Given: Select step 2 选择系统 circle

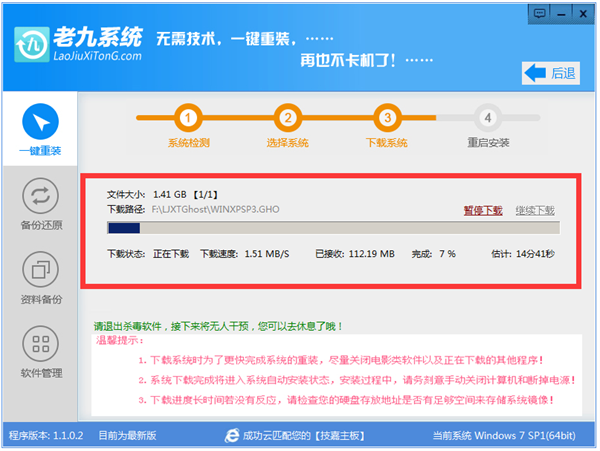Looking at the screenshot, I should pos(287,118).
